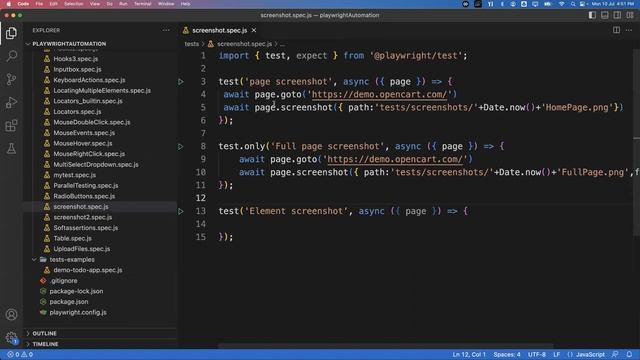Toggle the bottom panel layout icon
This screenshot has width=640, height=360.
(x=605, y=15)
